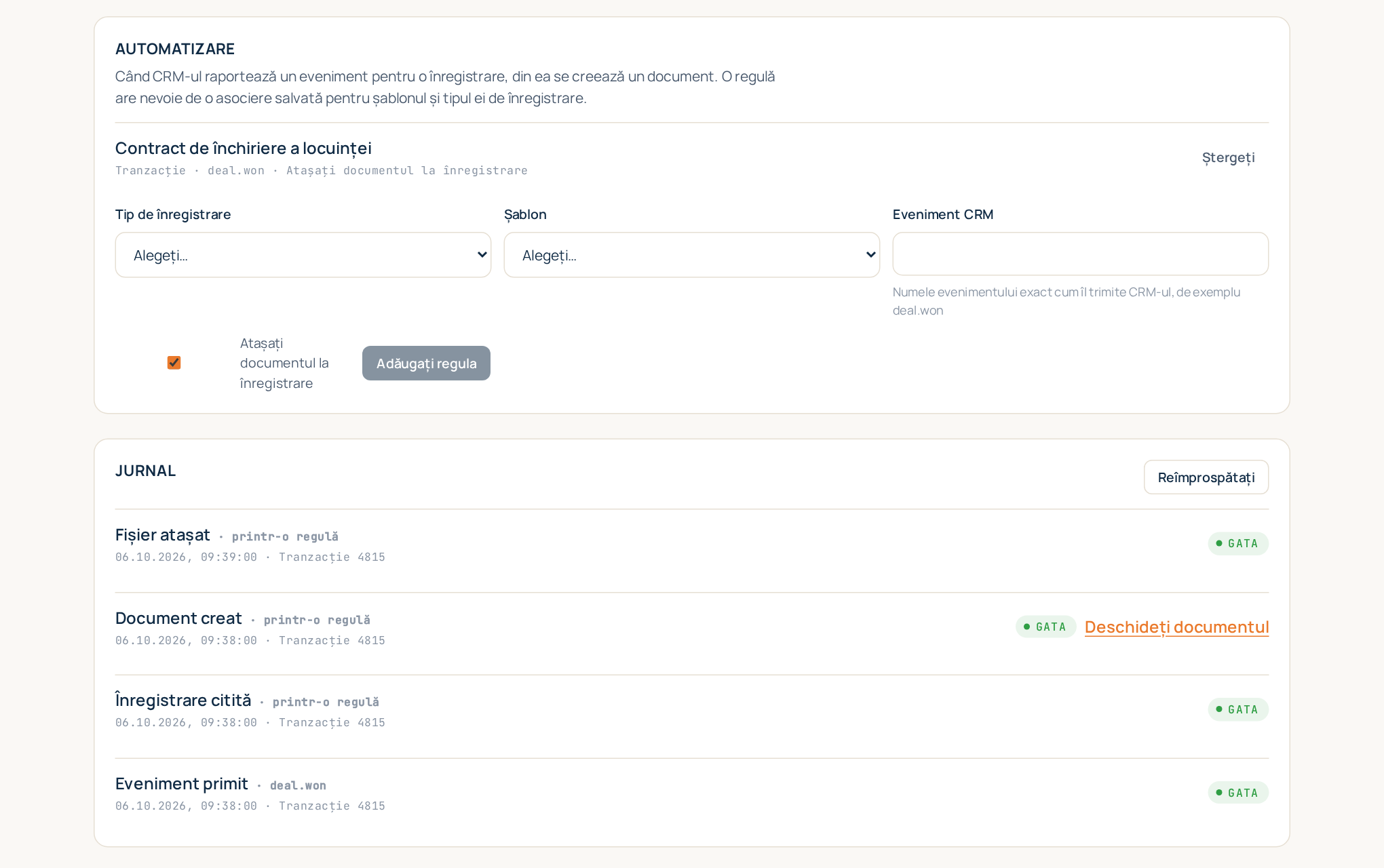This screenshot has height=868, width=1384.
Task: Delete the rule with the Ștergeți button
Action: pos(1228,157)
